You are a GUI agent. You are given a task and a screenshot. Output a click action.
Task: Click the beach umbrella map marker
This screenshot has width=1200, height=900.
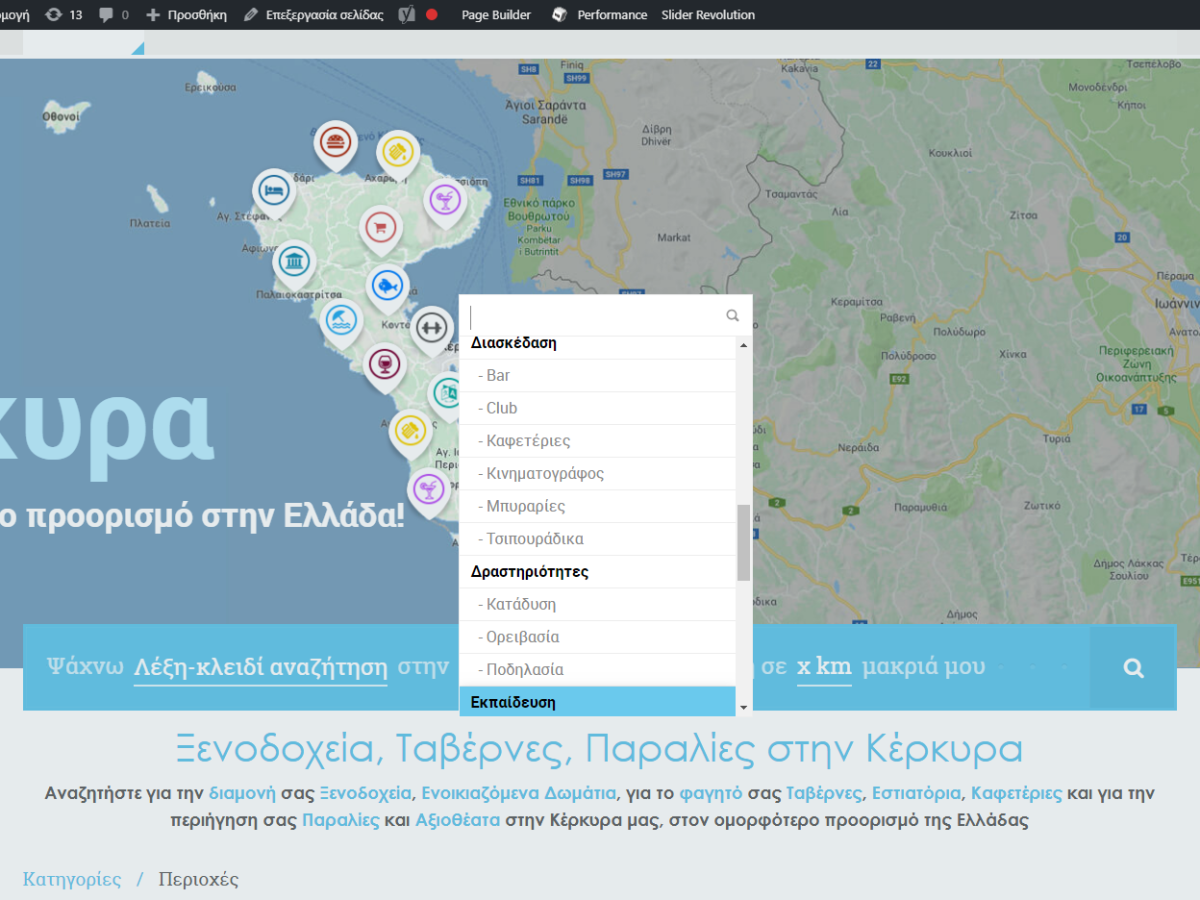pos(342,322)
